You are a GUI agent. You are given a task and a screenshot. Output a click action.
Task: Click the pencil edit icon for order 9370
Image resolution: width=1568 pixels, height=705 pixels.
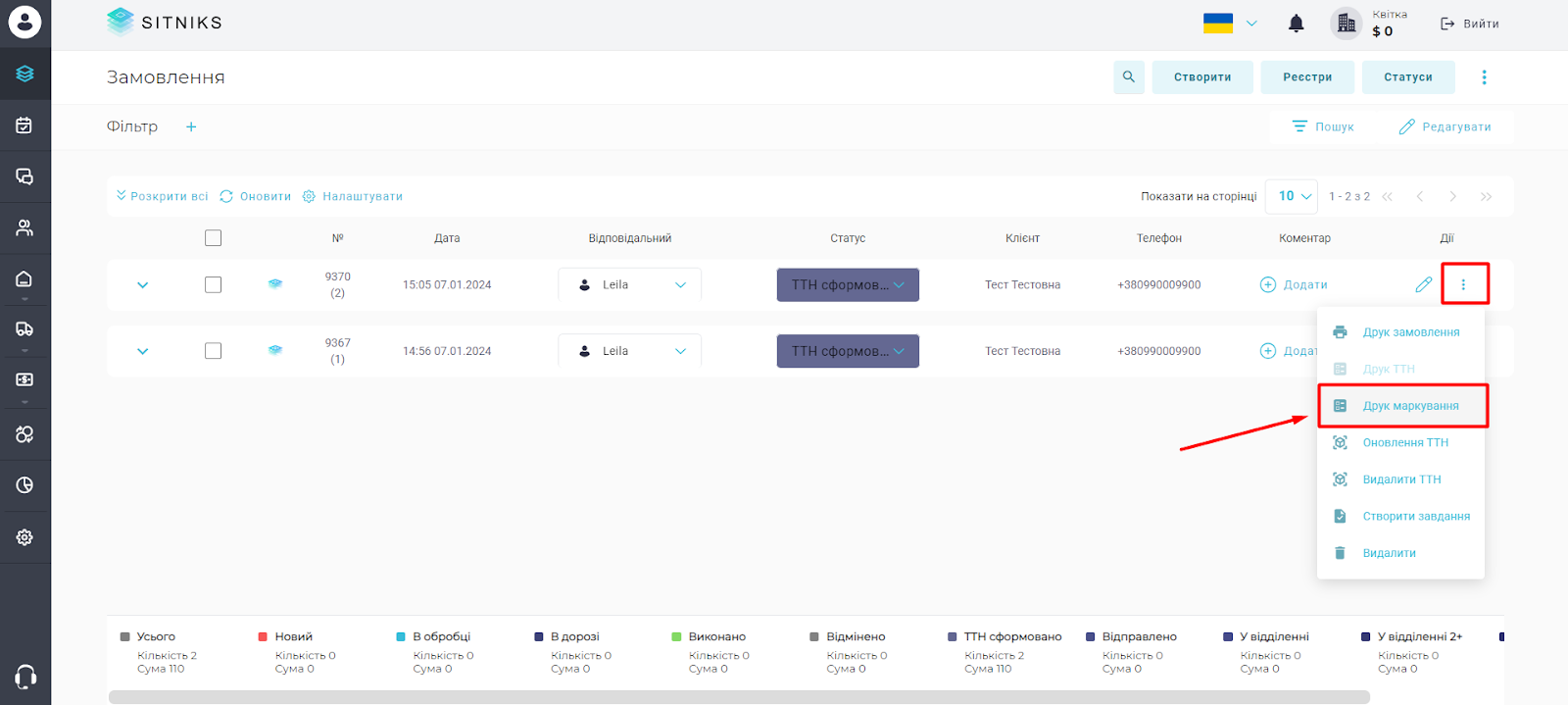click(1424, 284)
